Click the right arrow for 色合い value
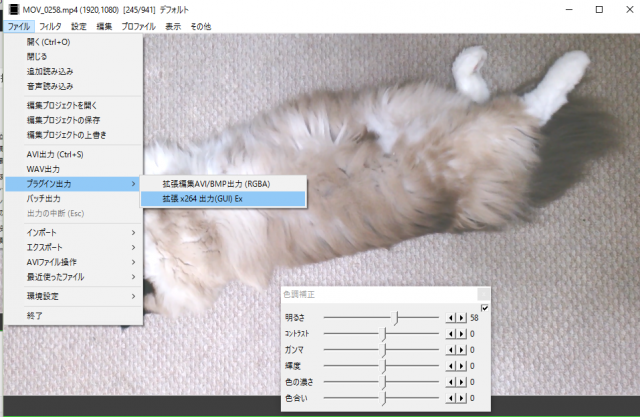The image size is (640, 417). tap(461, 399)
